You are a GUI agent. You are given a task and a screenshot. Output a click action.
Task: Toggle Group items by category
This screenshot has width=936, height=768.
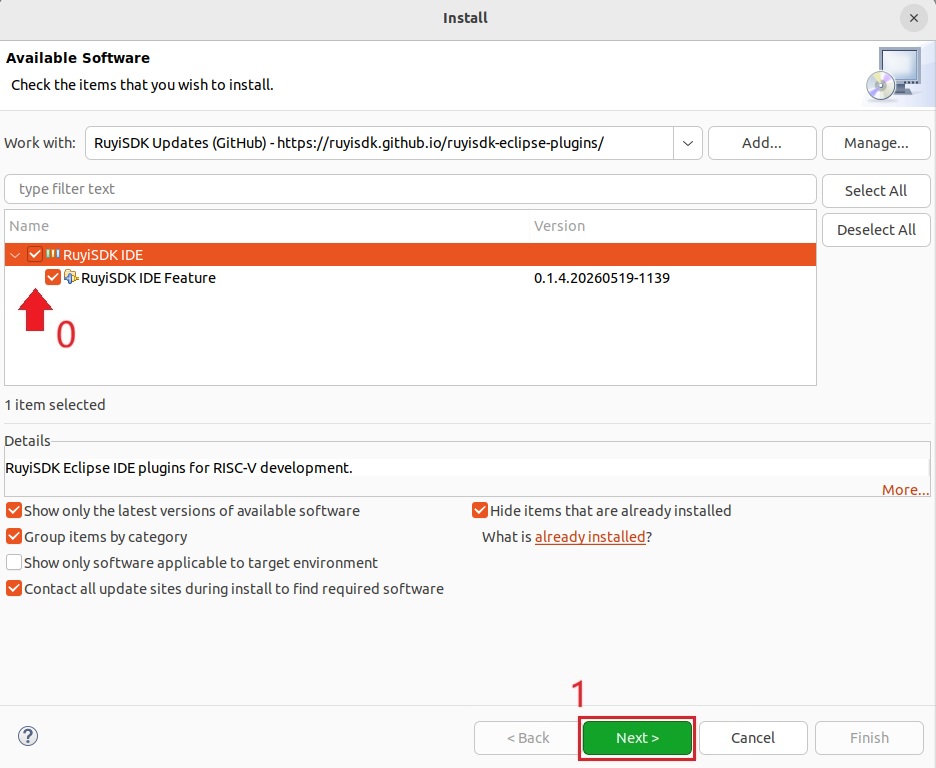[x=14, y=536]
